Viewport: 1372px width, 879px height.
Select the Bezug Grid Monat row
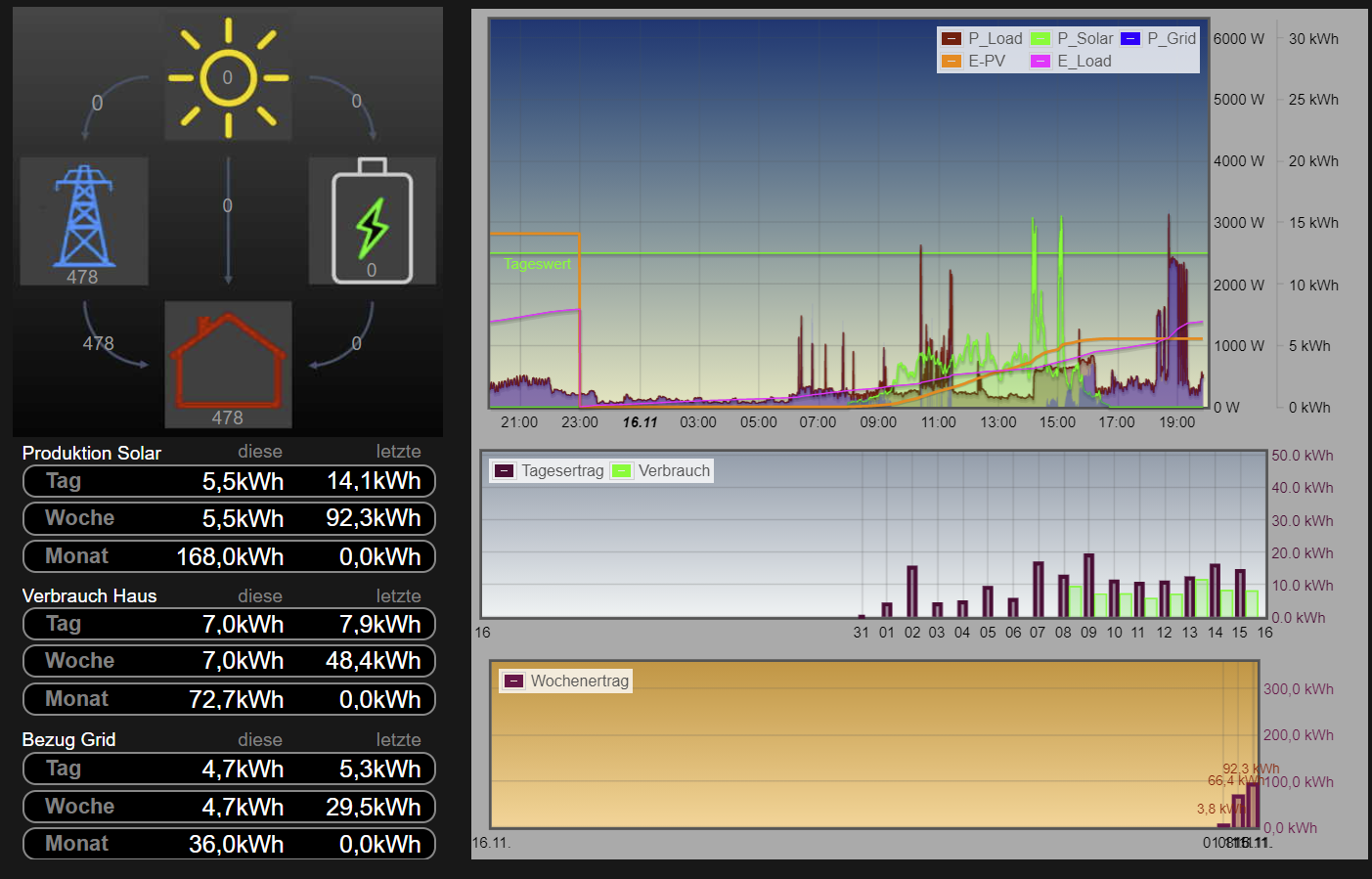pos(229,844)
